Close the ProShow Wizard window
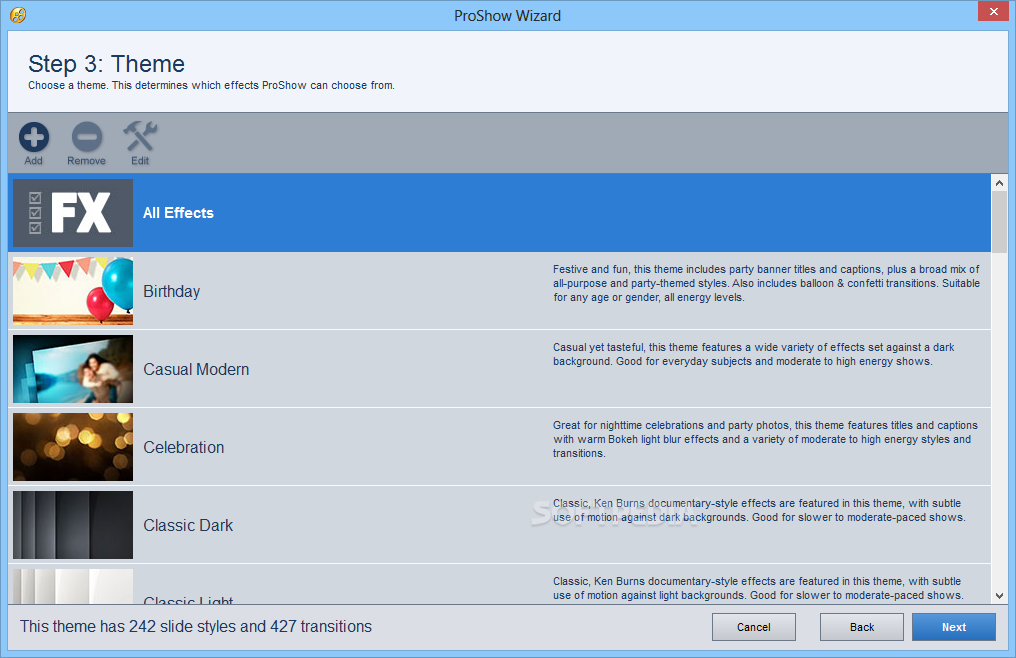The height and width of the screenshot is (658, 1016). tap(993, 12)
